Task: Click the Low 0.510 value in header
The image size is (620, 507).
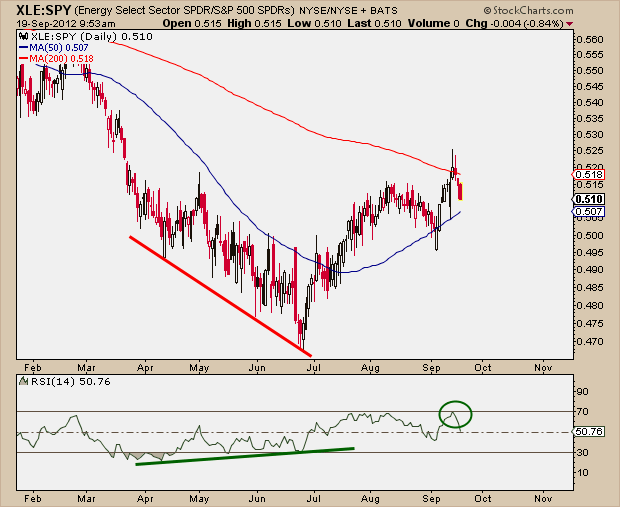Action: (314, 24)
